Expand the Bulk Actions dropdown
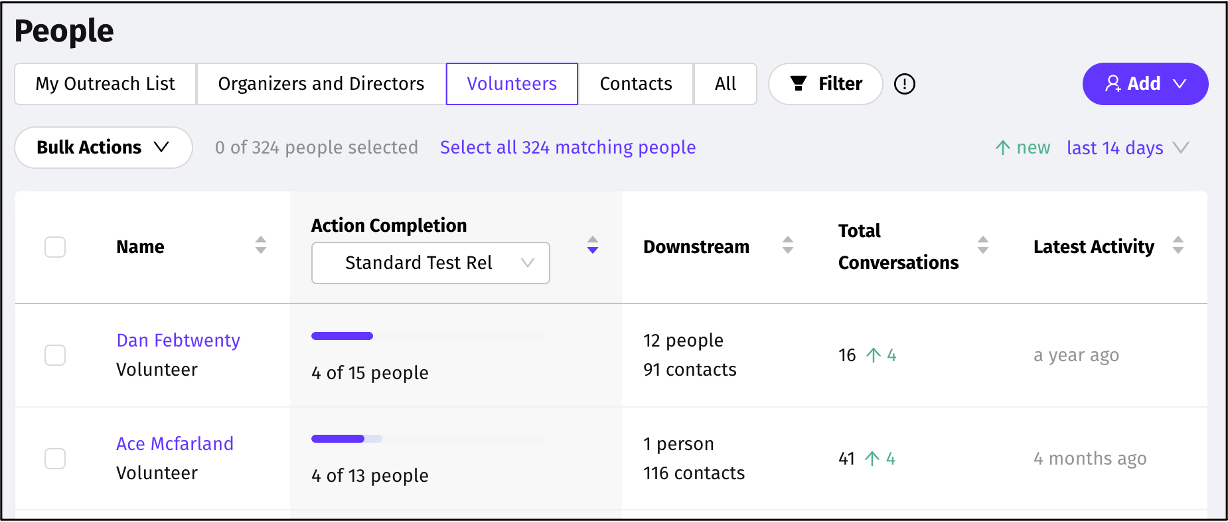1228x522 pixels. click(x=103, y=147)
